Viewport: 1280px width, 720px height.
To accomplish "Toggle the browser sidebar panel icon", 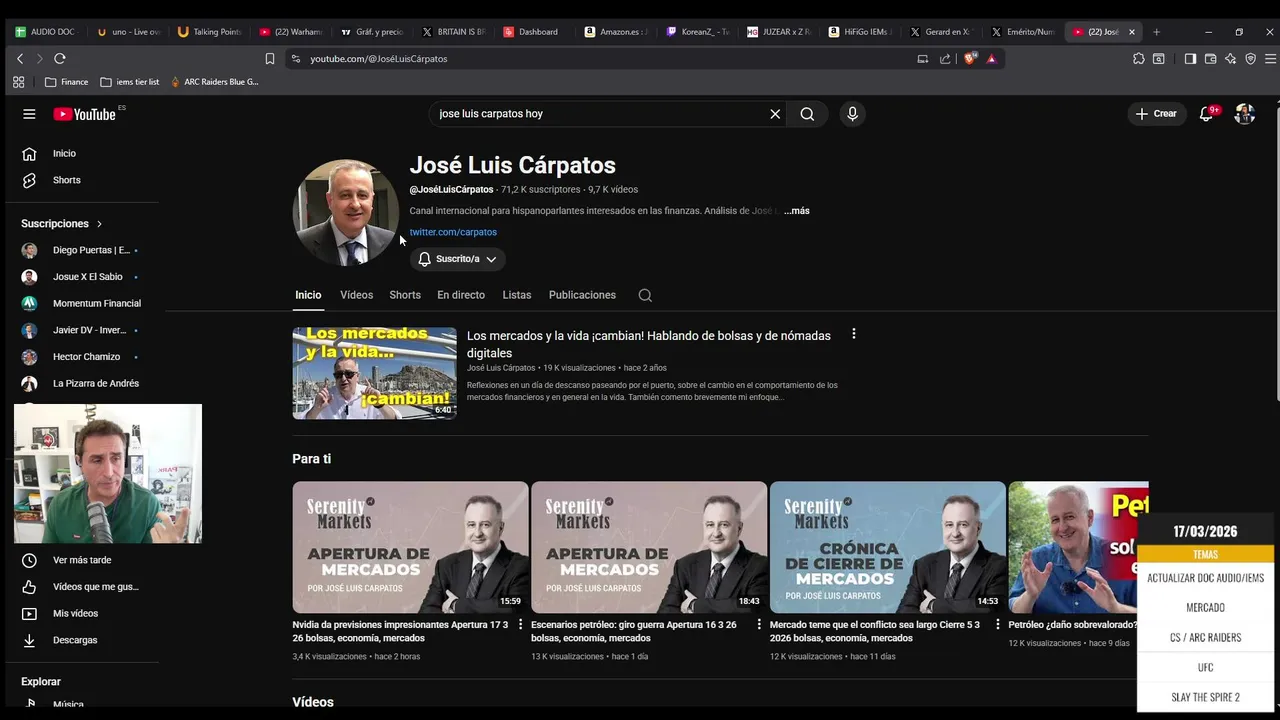I will 1190,59.
